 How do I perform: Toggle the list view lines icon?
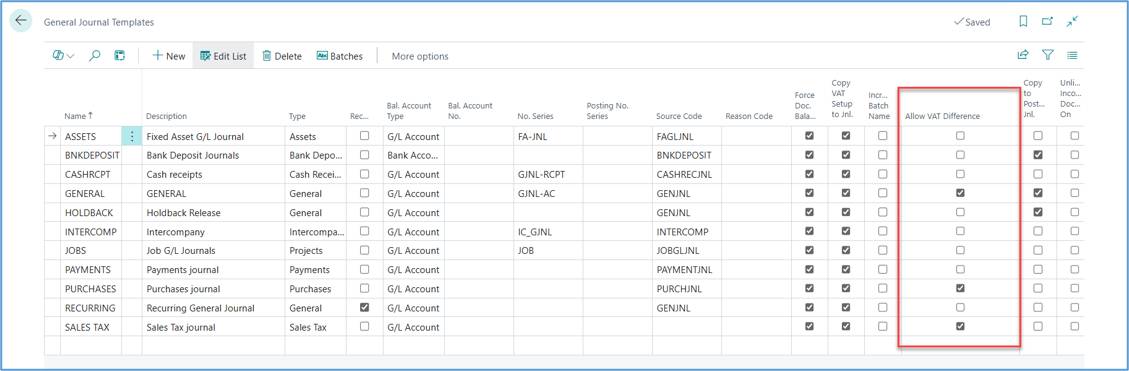coord(1072,55)
